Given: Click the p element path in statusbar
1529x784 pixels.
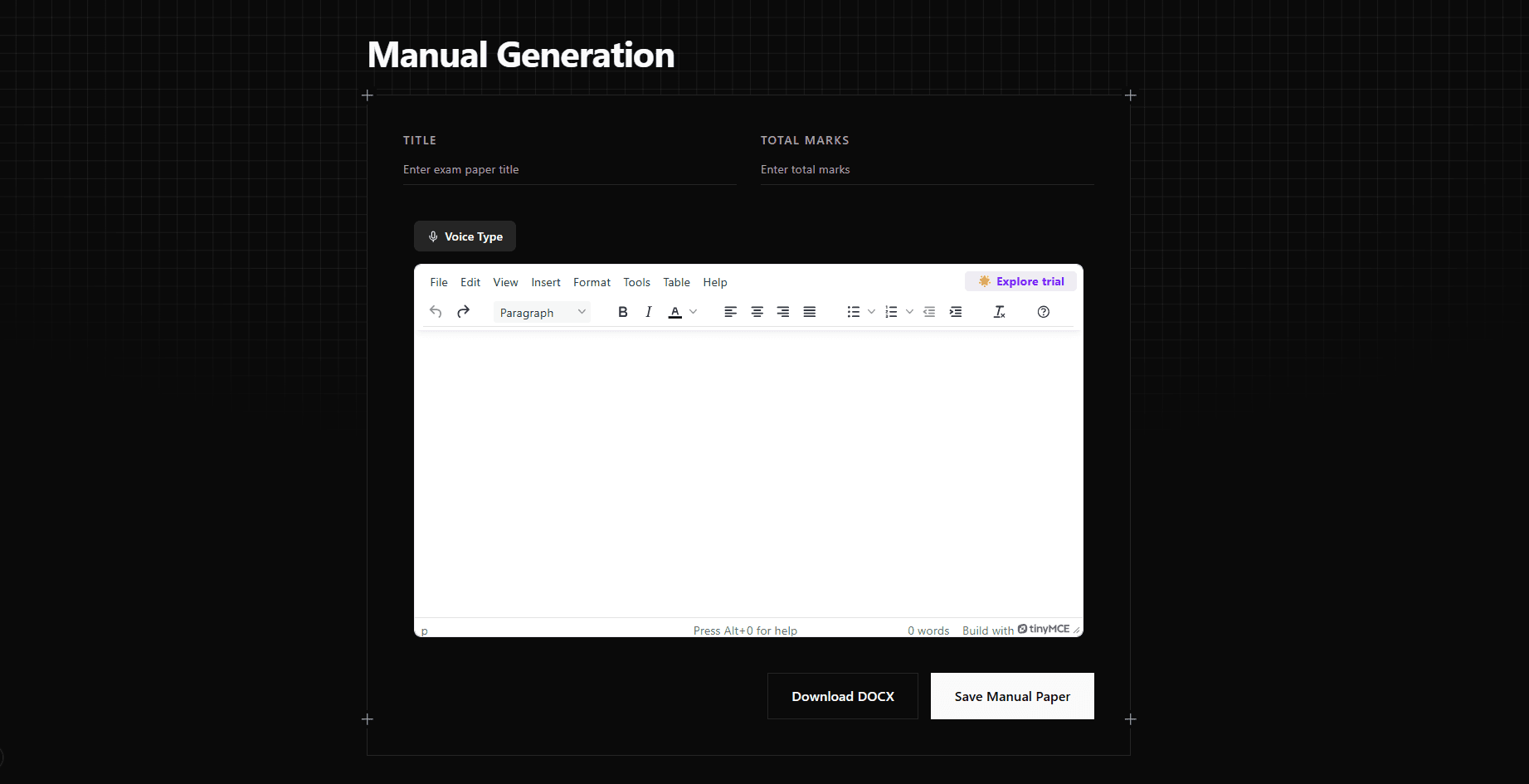Looking at the screenshot, I should click(x=425, y=631).
